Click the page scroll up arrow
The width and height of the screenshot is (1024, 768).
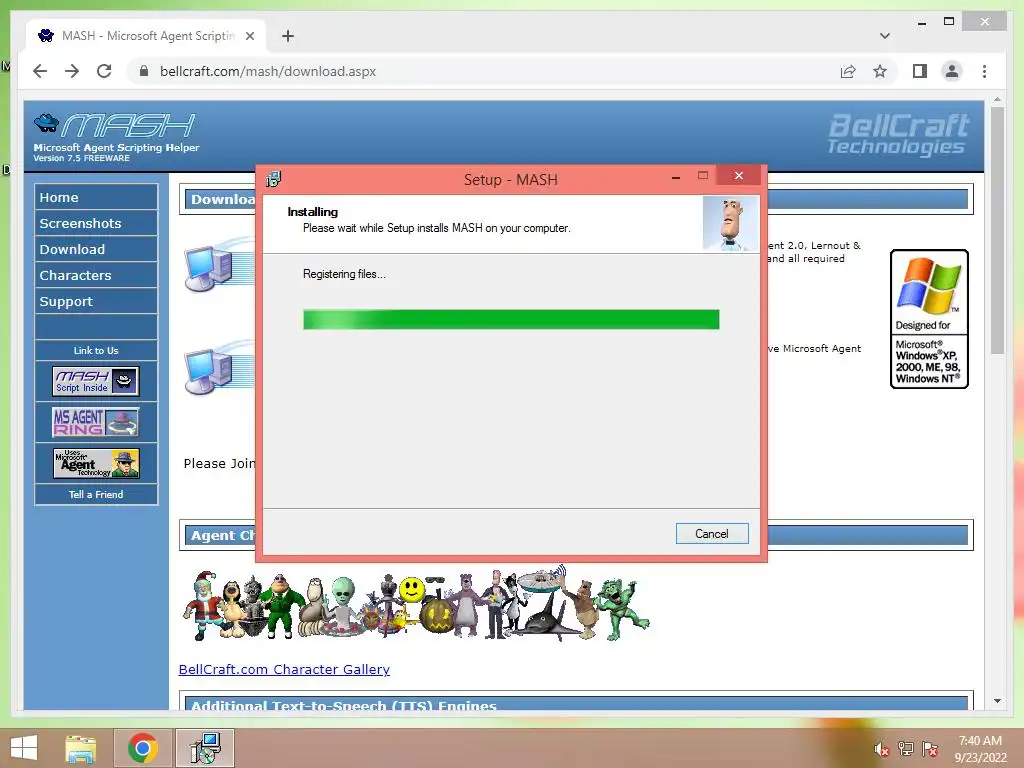(x=997, y=100)
